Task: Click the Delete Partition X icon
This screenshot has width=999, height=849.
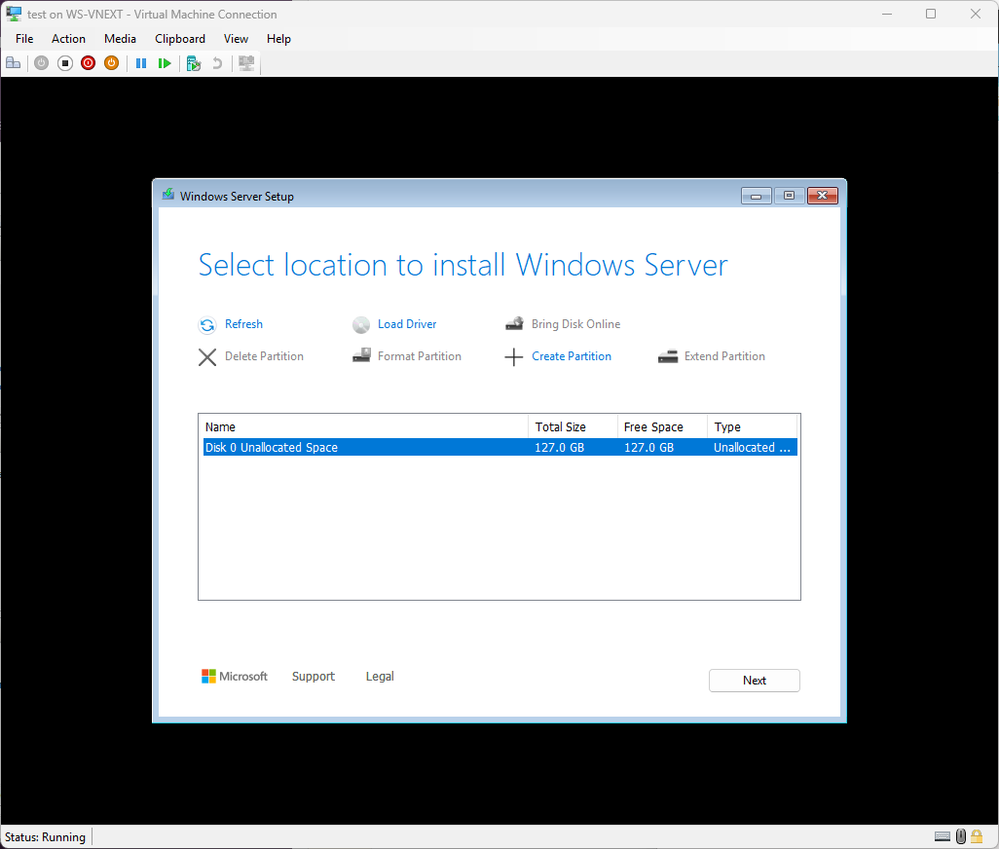Action: point(207,357)
